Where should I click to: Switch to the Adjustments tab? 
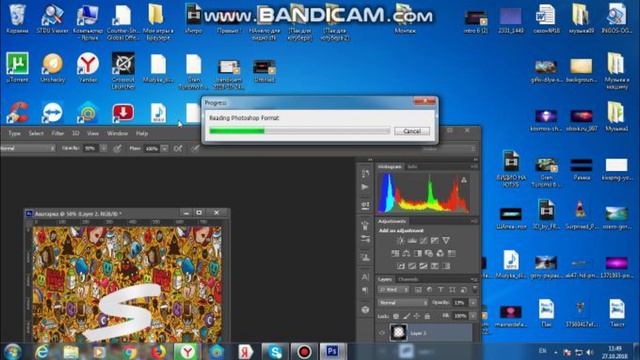coord(392,221)
